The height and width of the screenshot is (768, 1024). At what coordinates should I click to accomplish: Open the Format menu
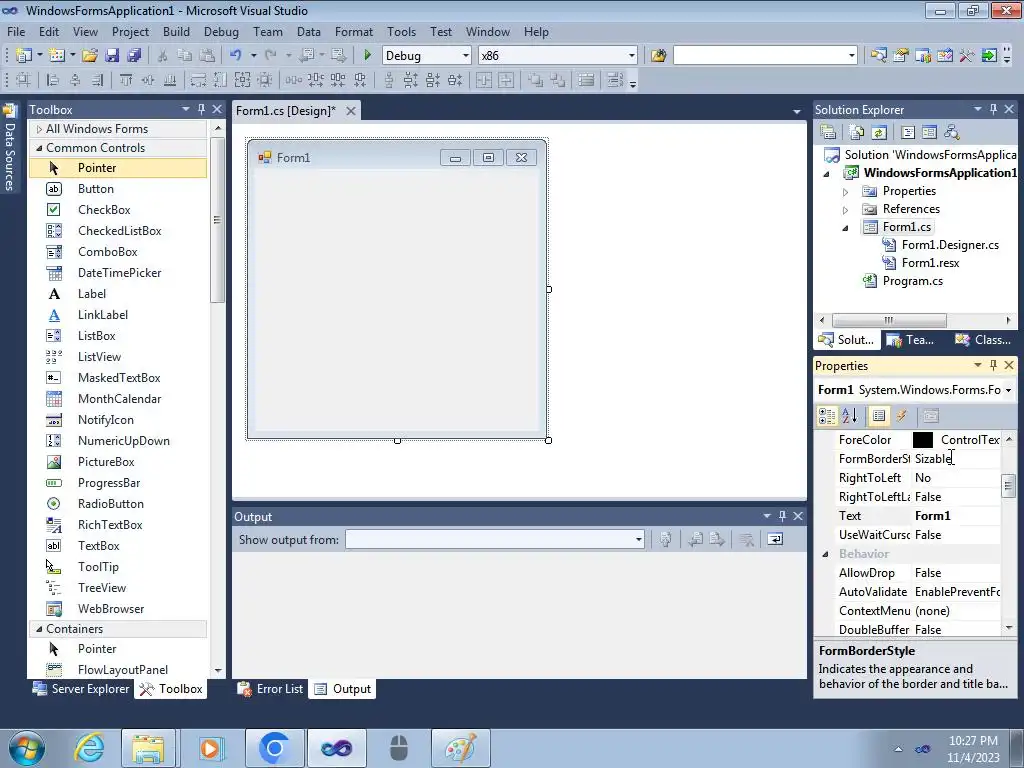click(354, 32)
